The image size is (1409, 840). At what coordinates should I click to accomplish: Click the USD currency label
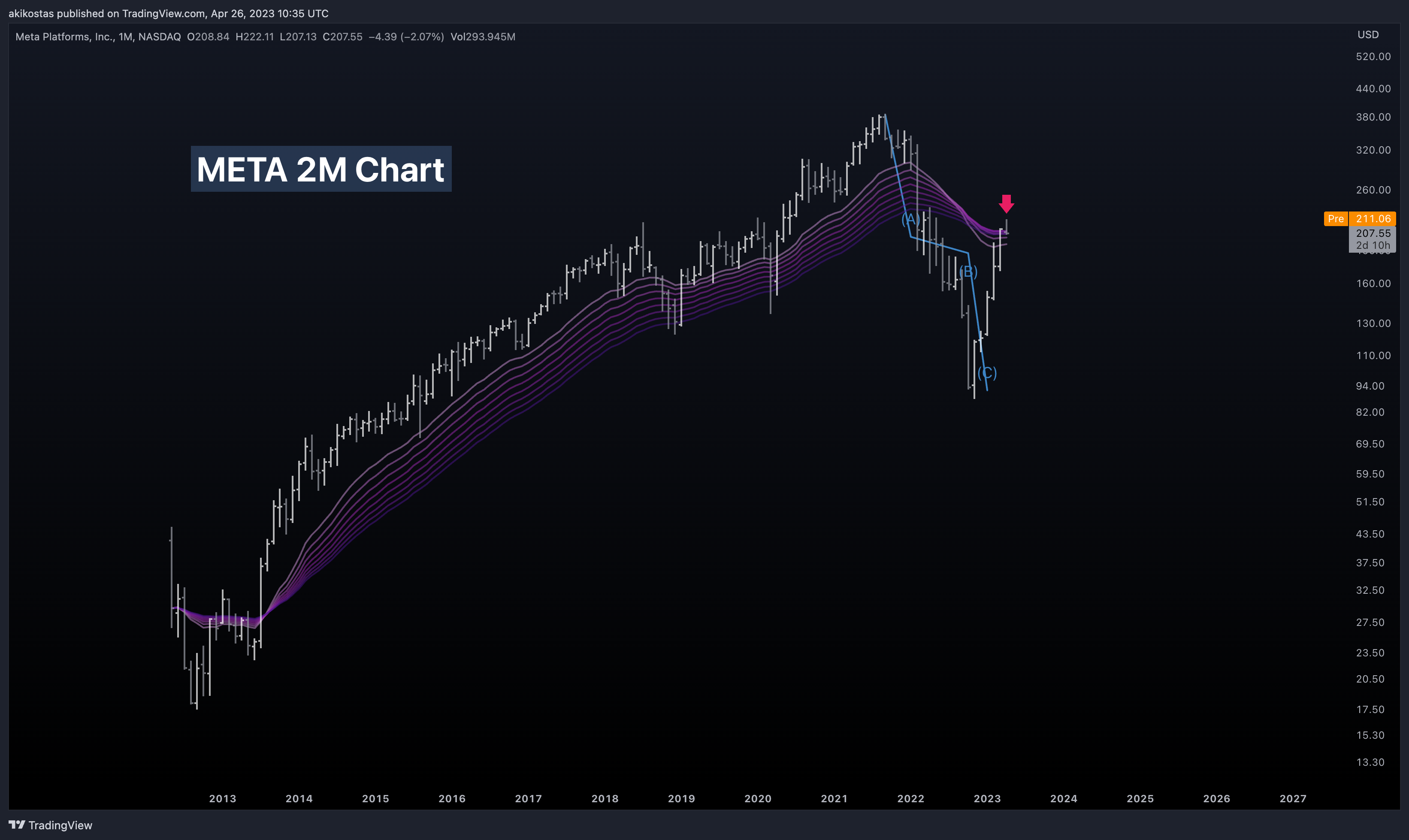1368,34
